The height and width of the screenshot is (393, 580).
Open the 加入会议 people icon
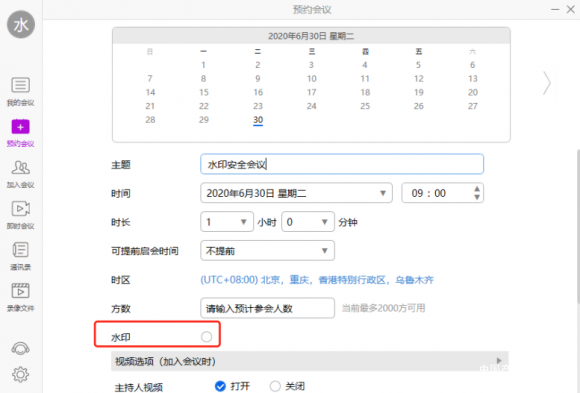(20, 168)
